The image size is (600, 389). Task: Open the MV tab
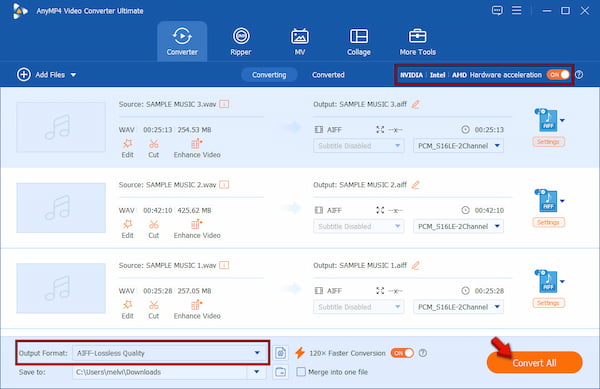click(300, 41)
